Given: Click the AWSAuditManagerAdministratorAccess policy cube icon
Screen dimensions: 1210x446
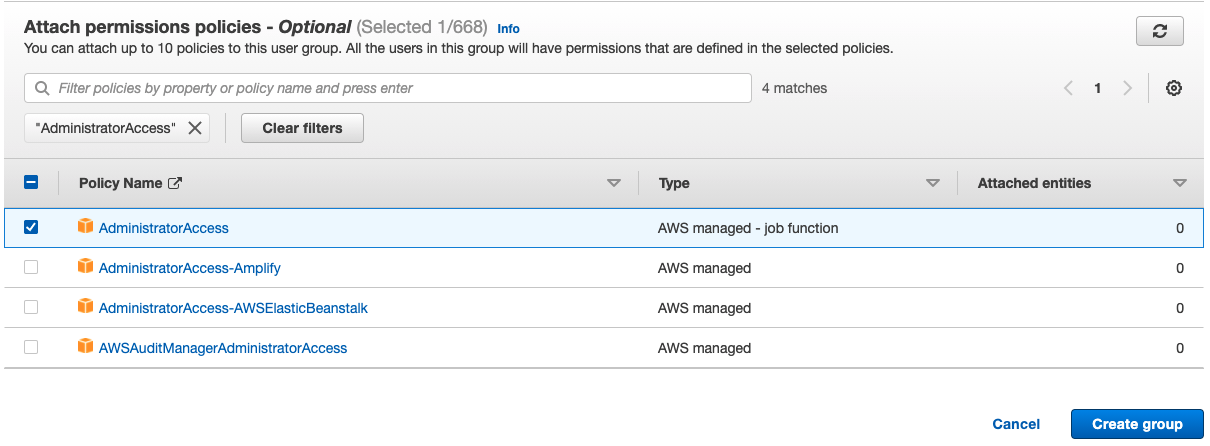Looking at the screenshot, I should [85, 347].
